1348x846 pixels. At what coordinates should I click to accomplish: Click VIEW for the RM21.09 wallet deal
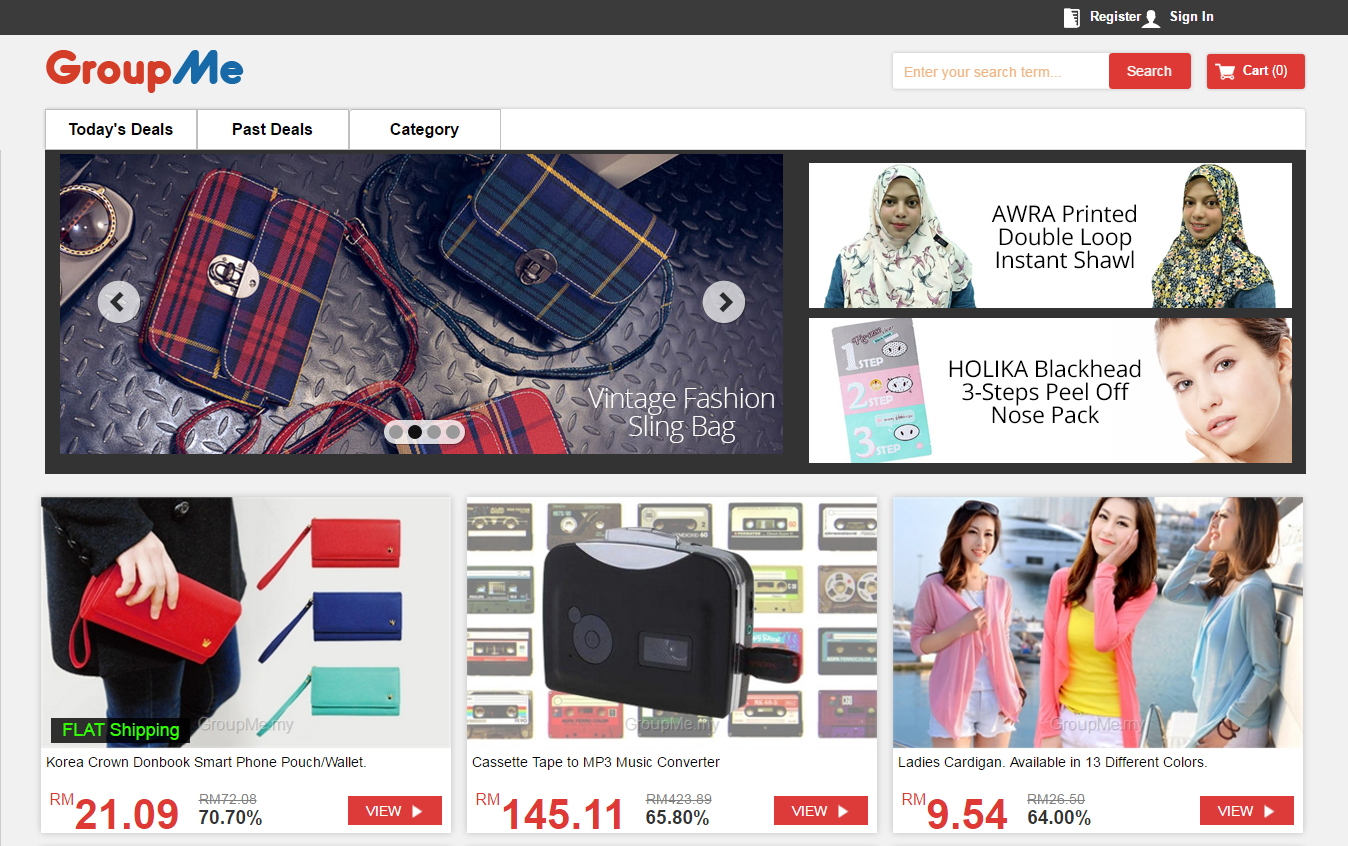[395, 811]
